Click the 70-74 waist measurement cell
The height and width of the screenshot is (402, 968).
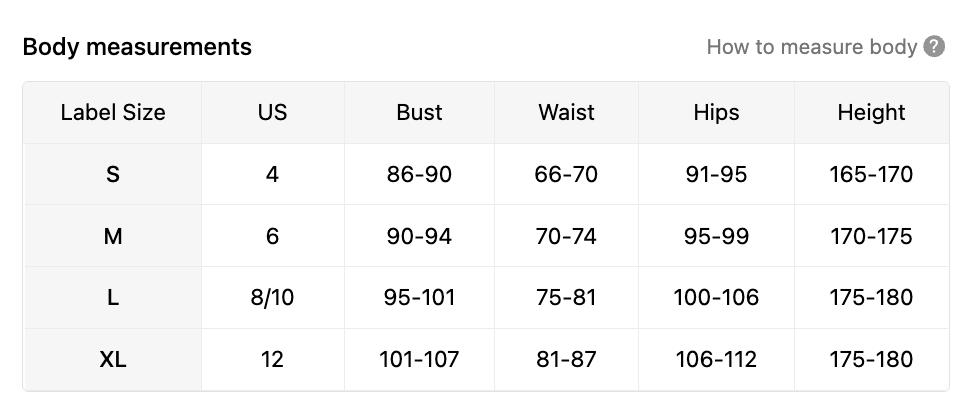566,237
